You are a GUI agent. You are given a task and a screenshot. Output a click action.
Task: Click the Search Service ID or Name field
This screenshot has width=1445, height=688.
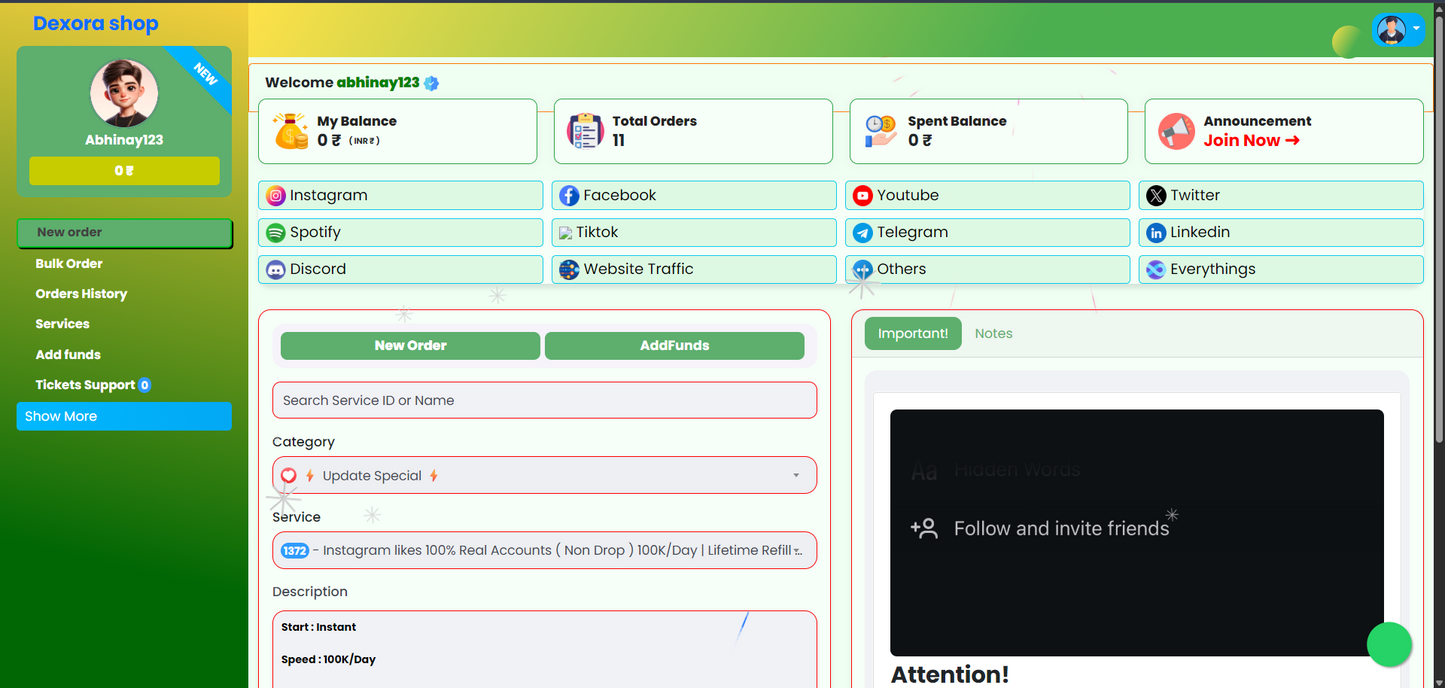[x=545, y=400]
